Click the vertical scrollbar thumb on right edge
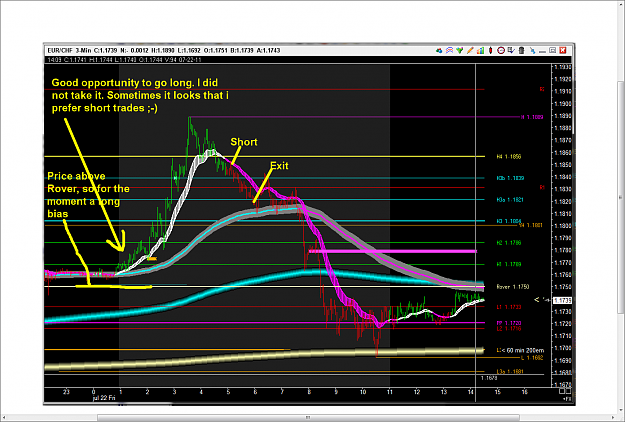This screenshot has width=625, height=422. click(x=621, y=197)
